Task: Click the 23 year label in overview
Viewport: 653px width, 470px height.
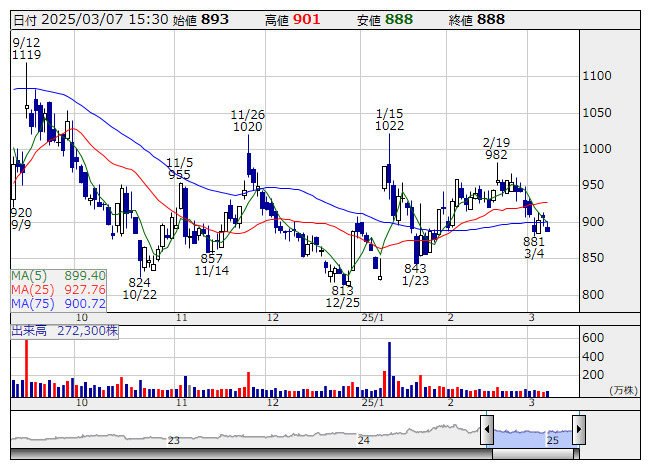Action: (174, 440)
